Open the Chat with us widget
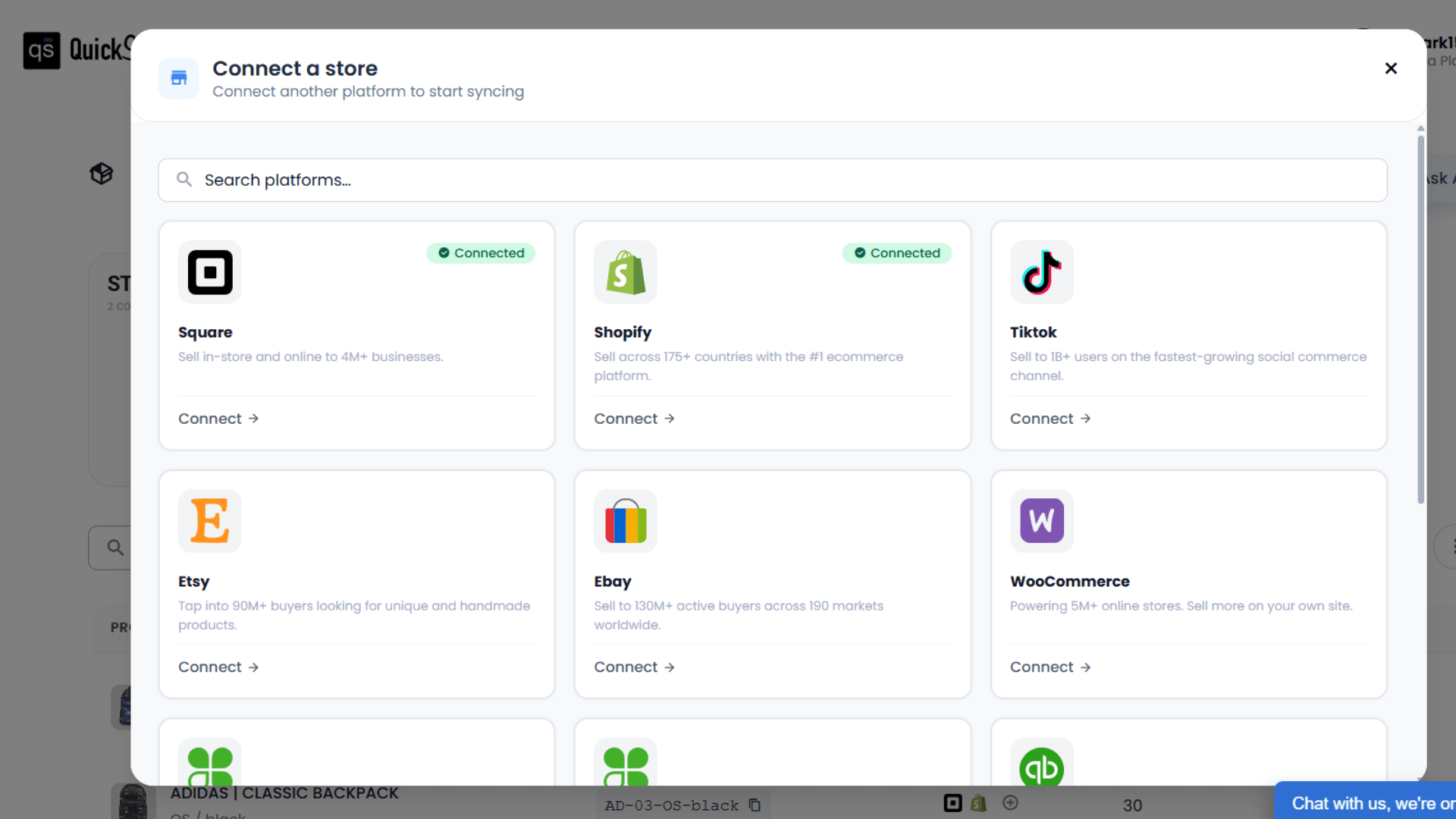Viewport: 1456px width, 819px height. coord(1365,802)
